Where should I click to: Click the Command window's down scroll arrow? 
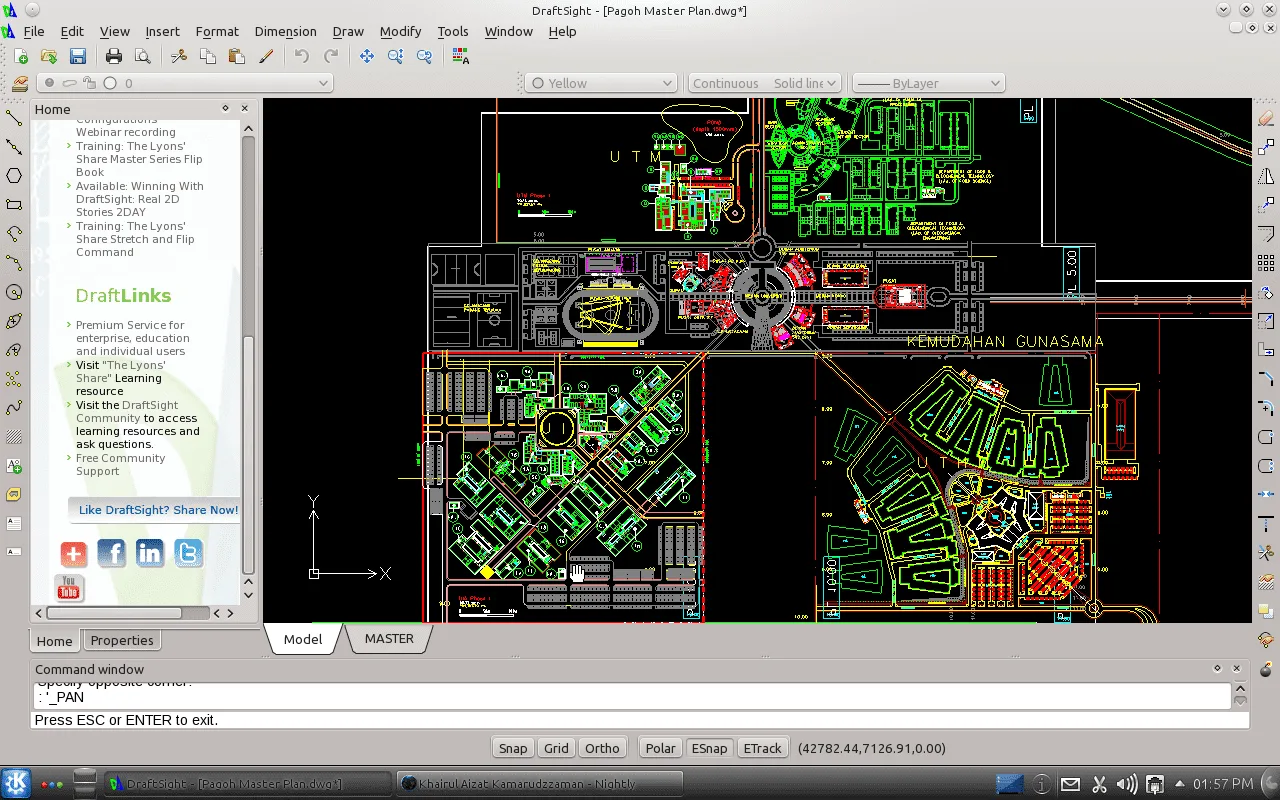1242,701
